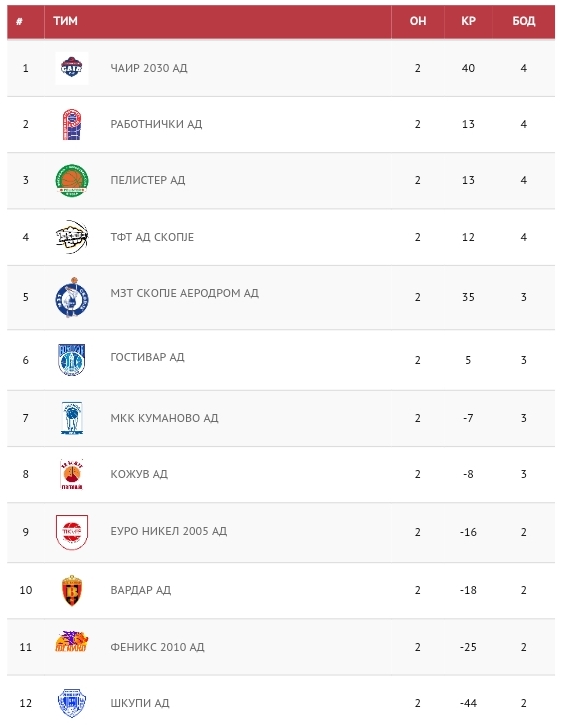Click the Чаир 2030 team logo
Viewport: 569px width, 728px height.
pyautogui.click(x=71, y=68)
